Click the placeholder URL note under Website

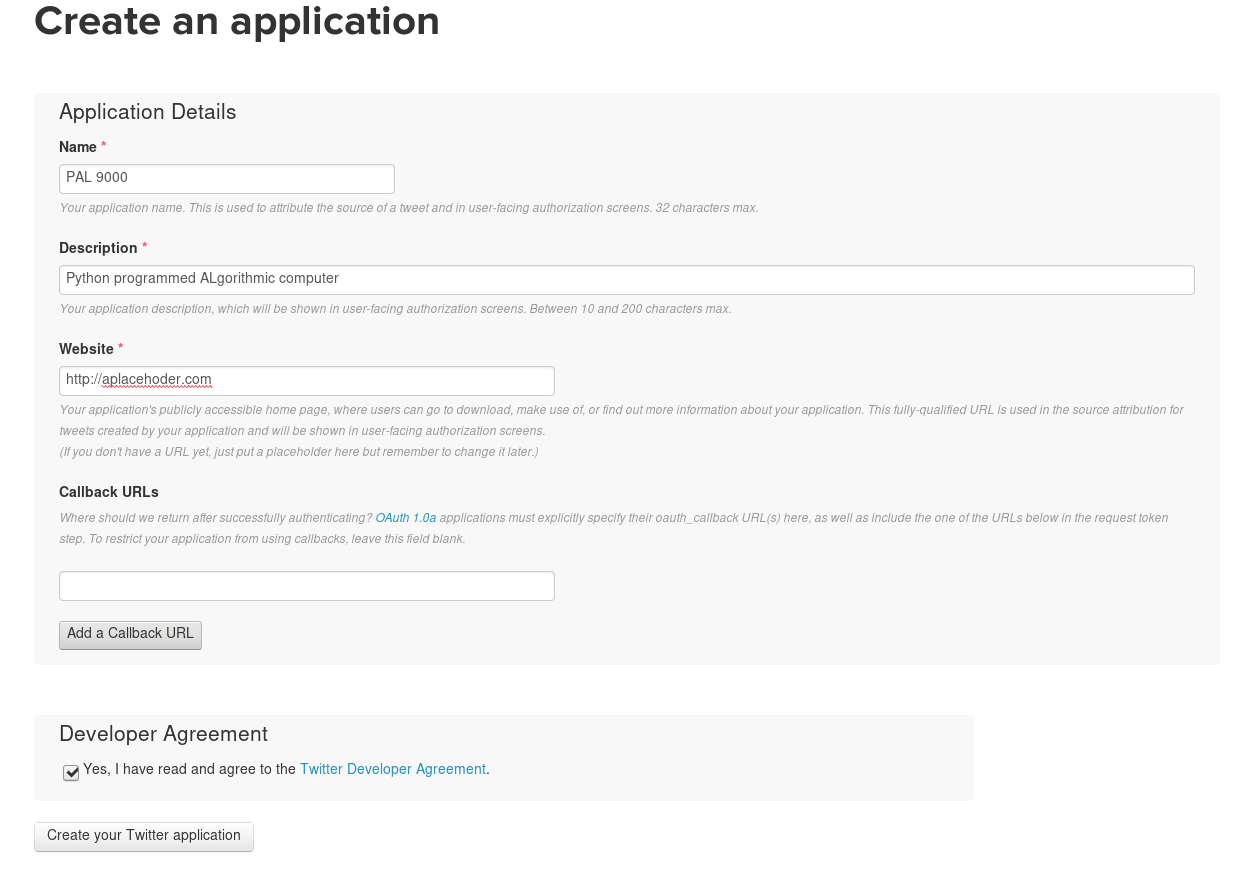click(299, 452)
